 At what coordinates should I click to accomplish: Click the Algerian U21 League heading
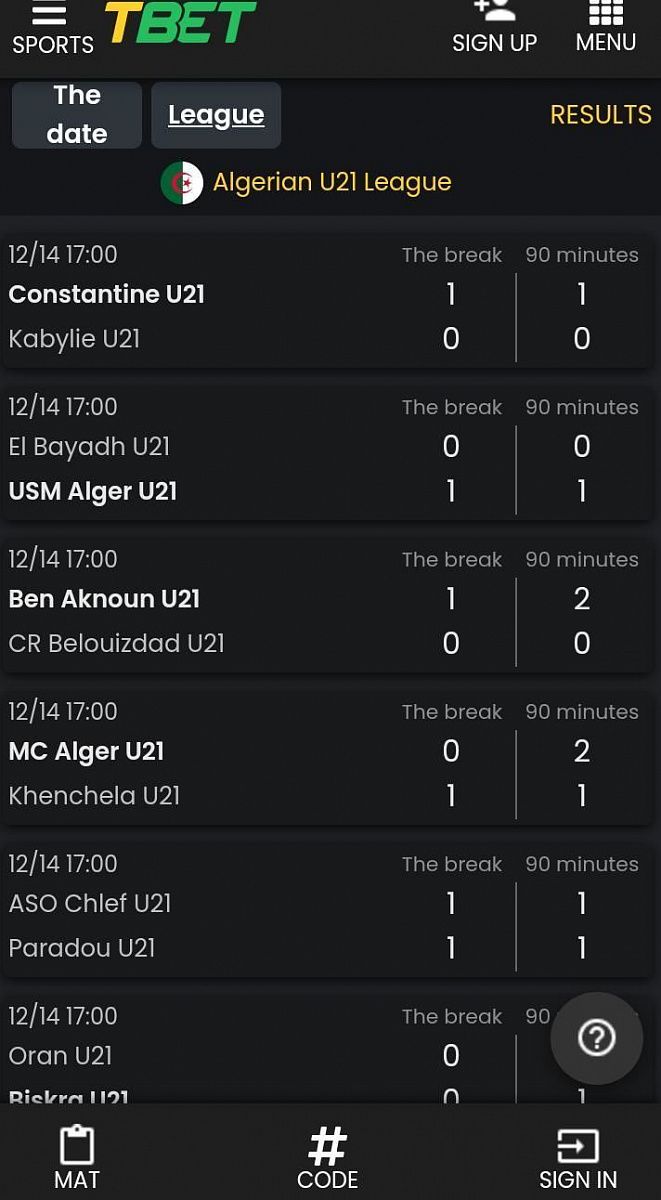pyautogui.click(x=332, y=182)
